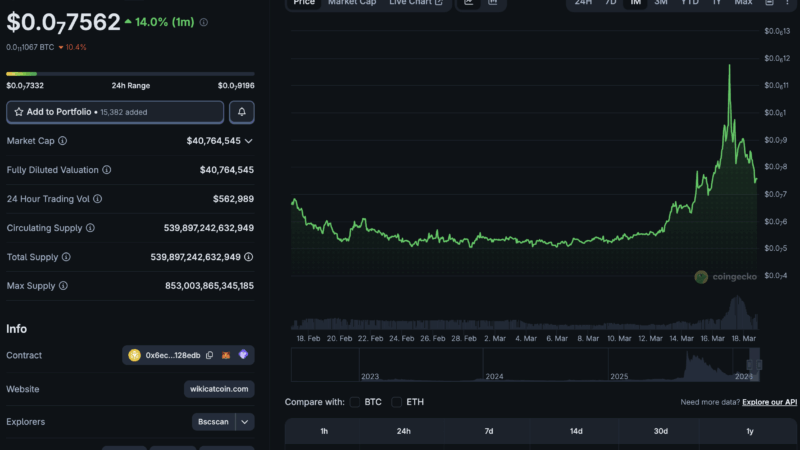Open info icon next to Total Supply label
Screen dimensions: 800x450
click(66, 257)
